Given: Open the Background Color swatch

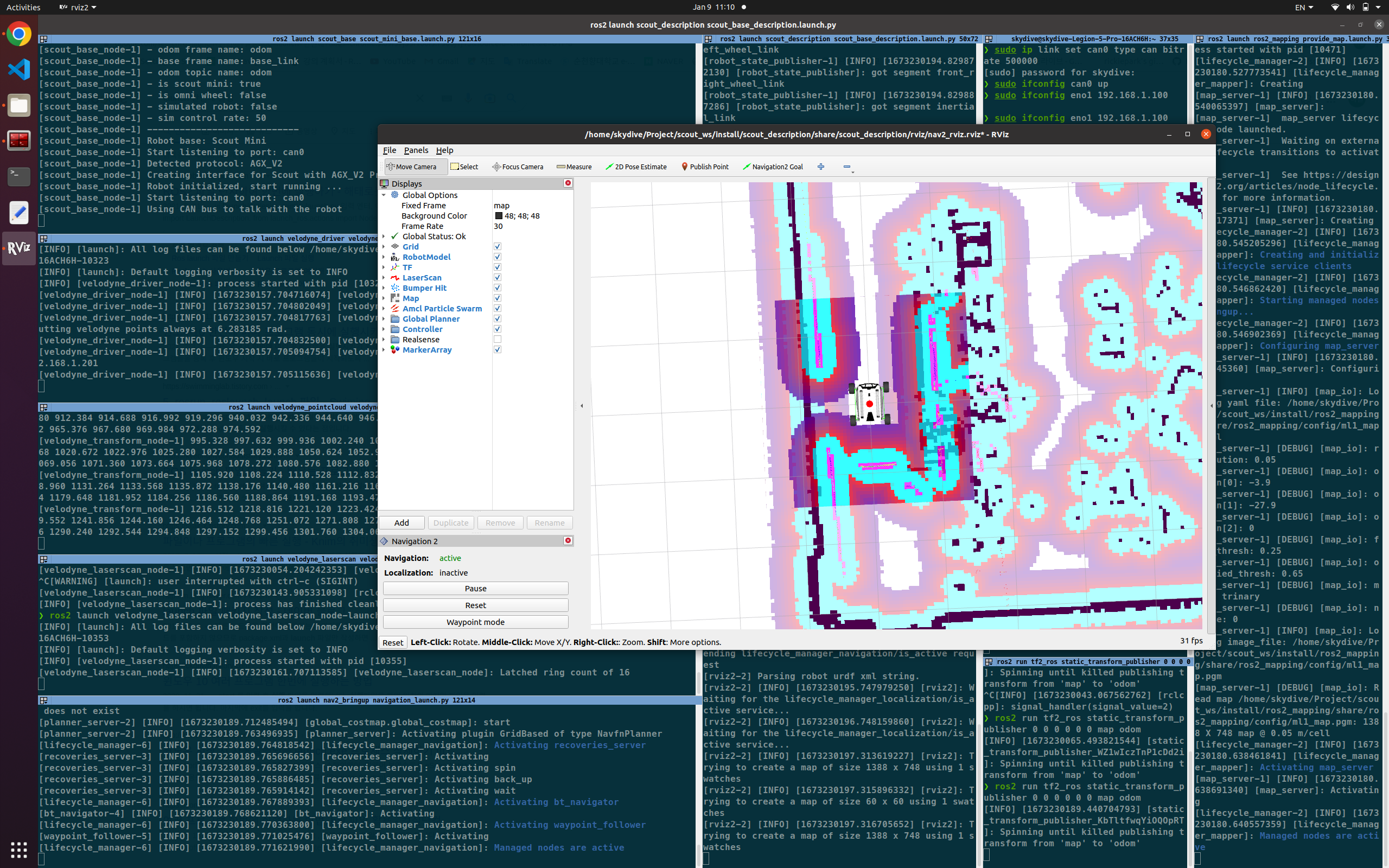Looking at the screenshot, I should click(x=499, y=215).
